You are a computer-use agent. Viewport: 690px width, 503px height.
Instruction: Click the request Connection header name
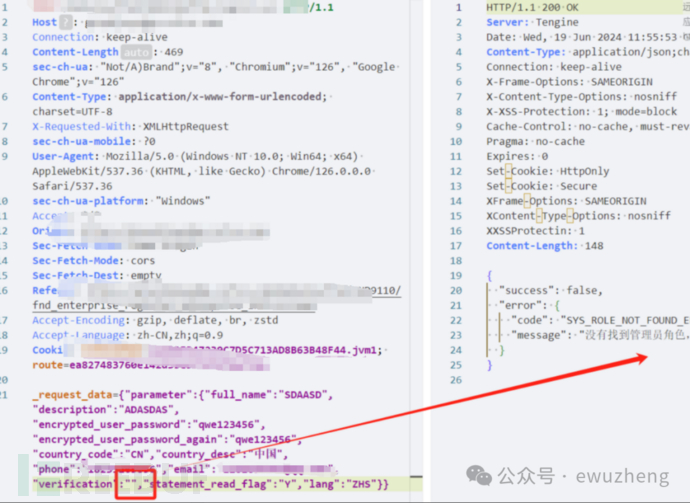pyautogui.click(x=63, y=37)
